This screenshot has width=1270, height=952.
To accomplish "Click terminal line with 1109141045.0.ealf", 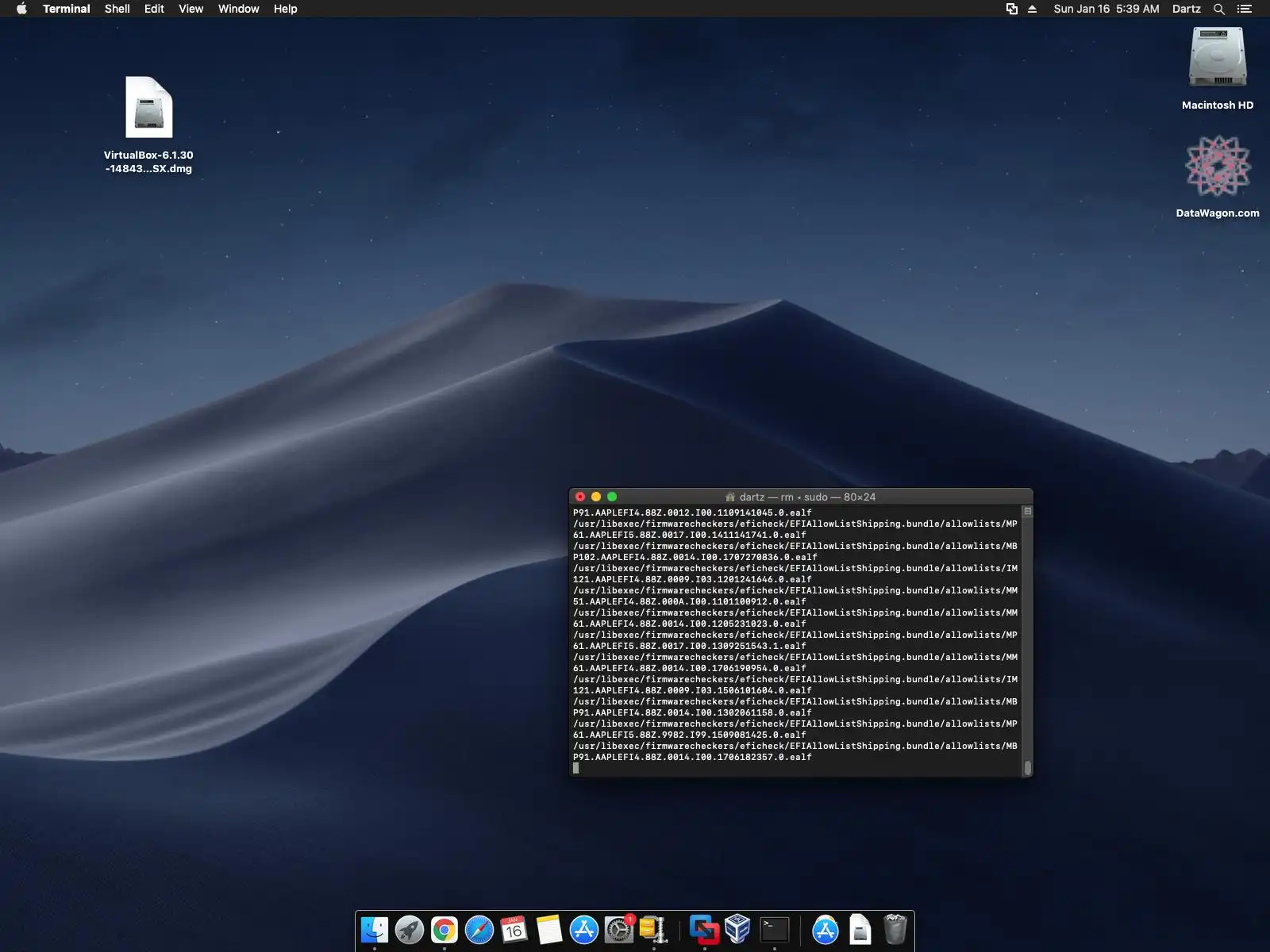I will 692,512.
